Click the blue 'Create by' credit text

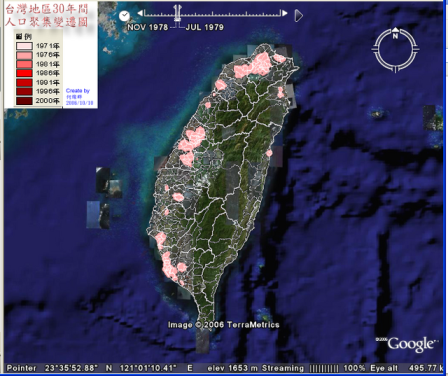78,91
